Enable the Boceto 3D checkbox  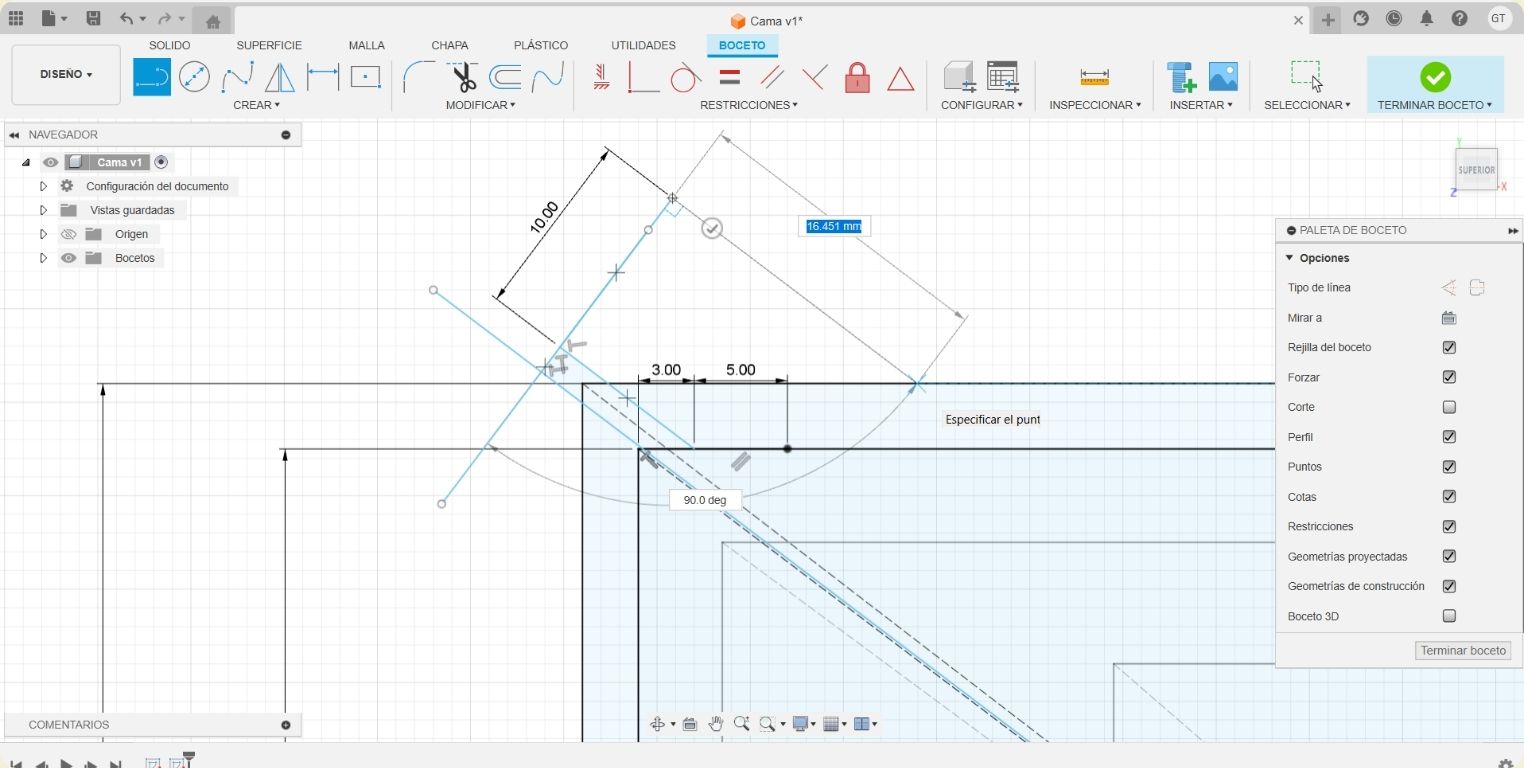tap(1449, 616)
